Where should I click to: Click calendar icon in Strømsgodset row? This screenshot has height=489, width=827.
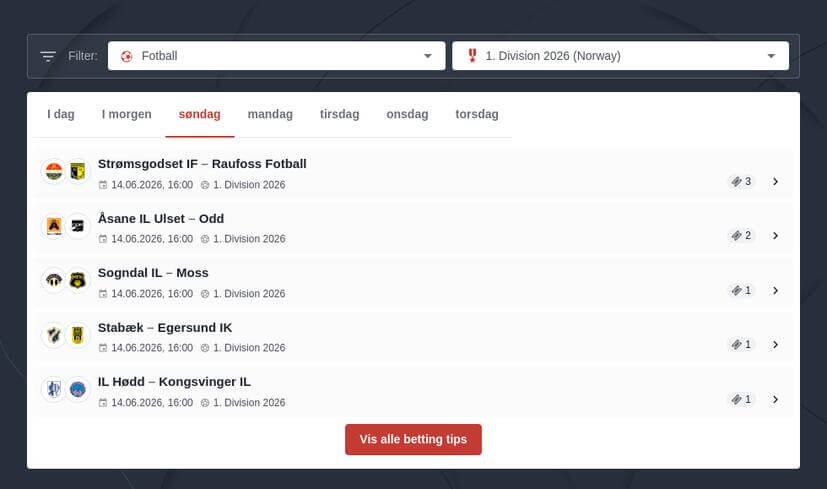103,185
